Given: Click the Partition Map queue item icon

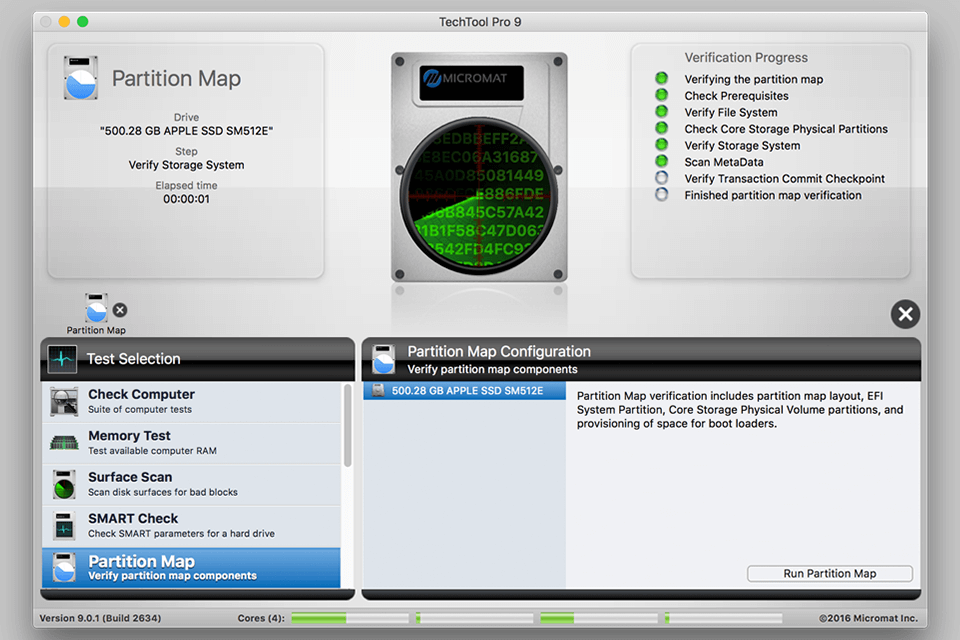Looking at the screenshot, I should (96, 308).
